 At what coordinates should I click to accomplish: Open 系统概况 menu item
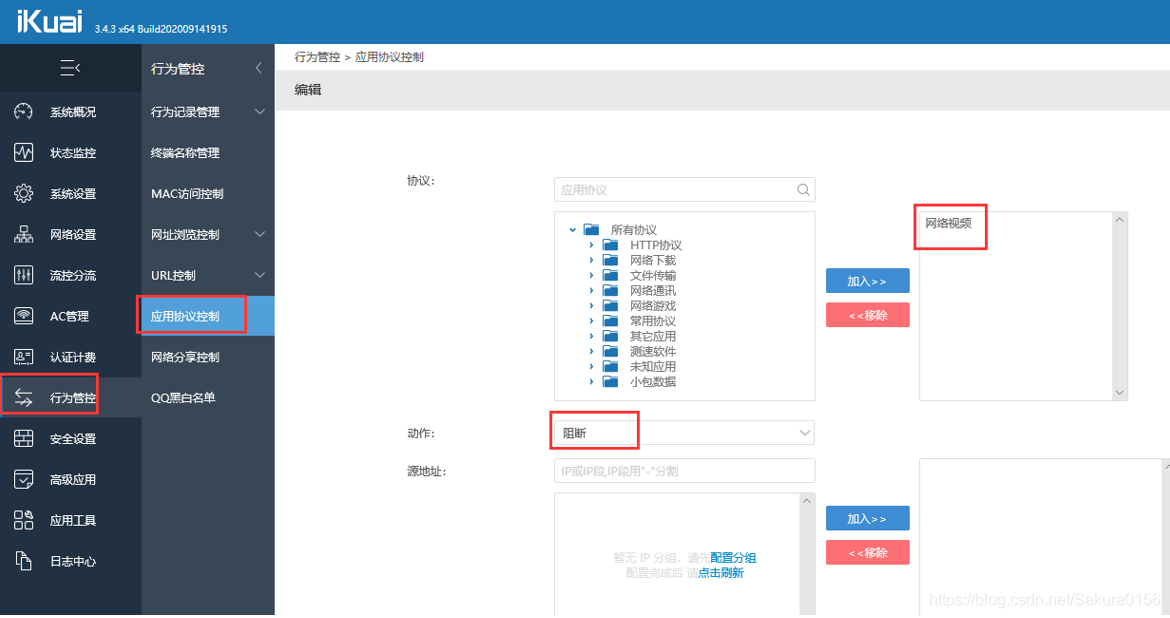71,112
